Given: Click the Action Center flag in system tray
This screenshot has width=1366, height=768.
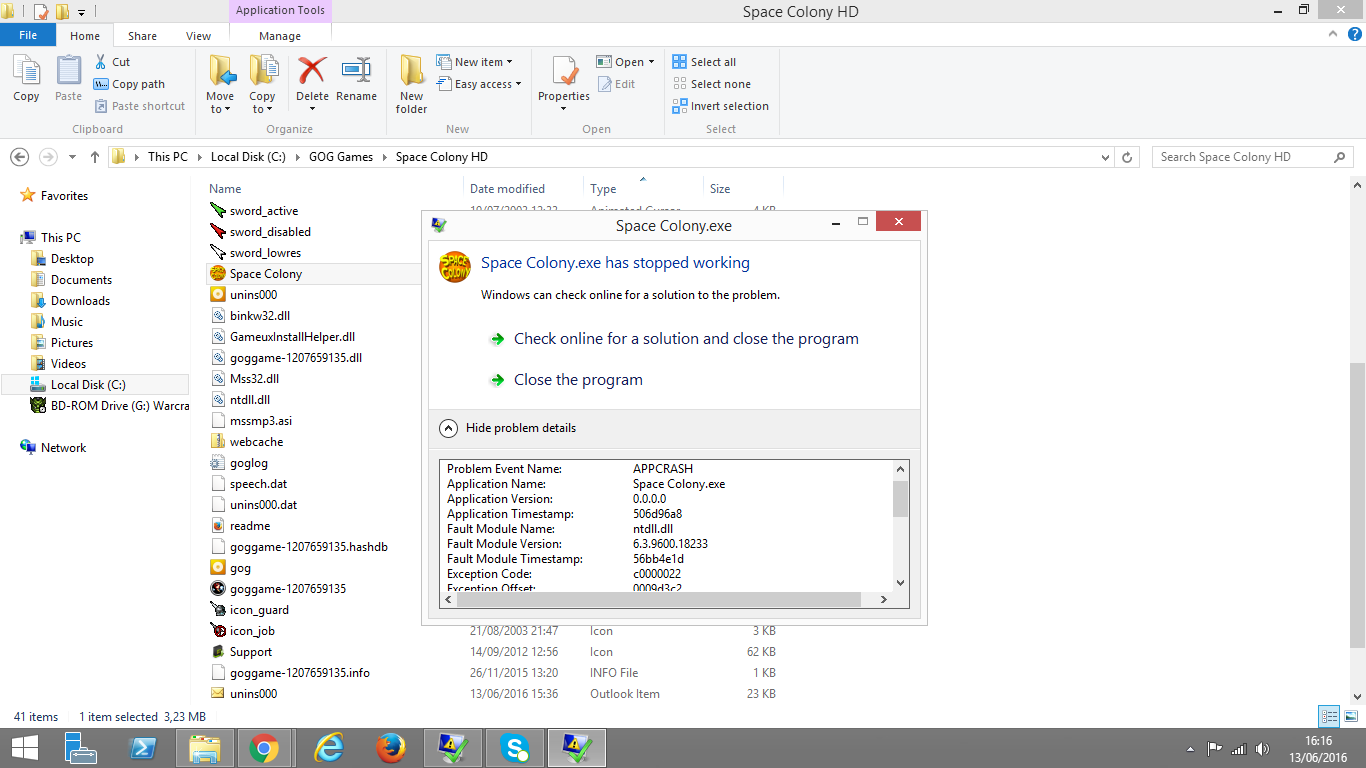Looking at the screenshot, I should (x=1215, y=748).
